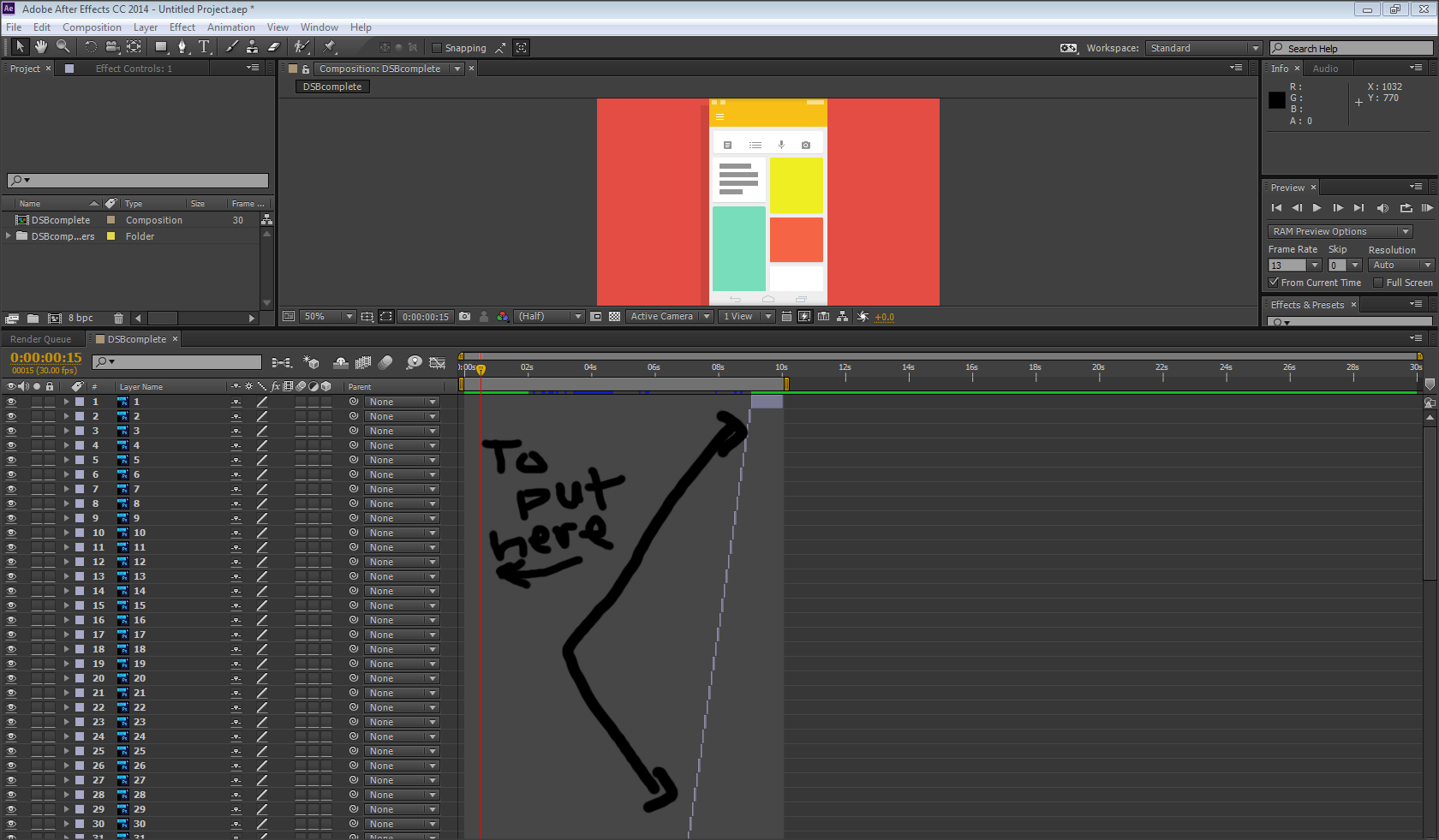Open composition mini-flowchart in timeline
Viewport: 1439px width, 840px height.
tap(281, 363)
